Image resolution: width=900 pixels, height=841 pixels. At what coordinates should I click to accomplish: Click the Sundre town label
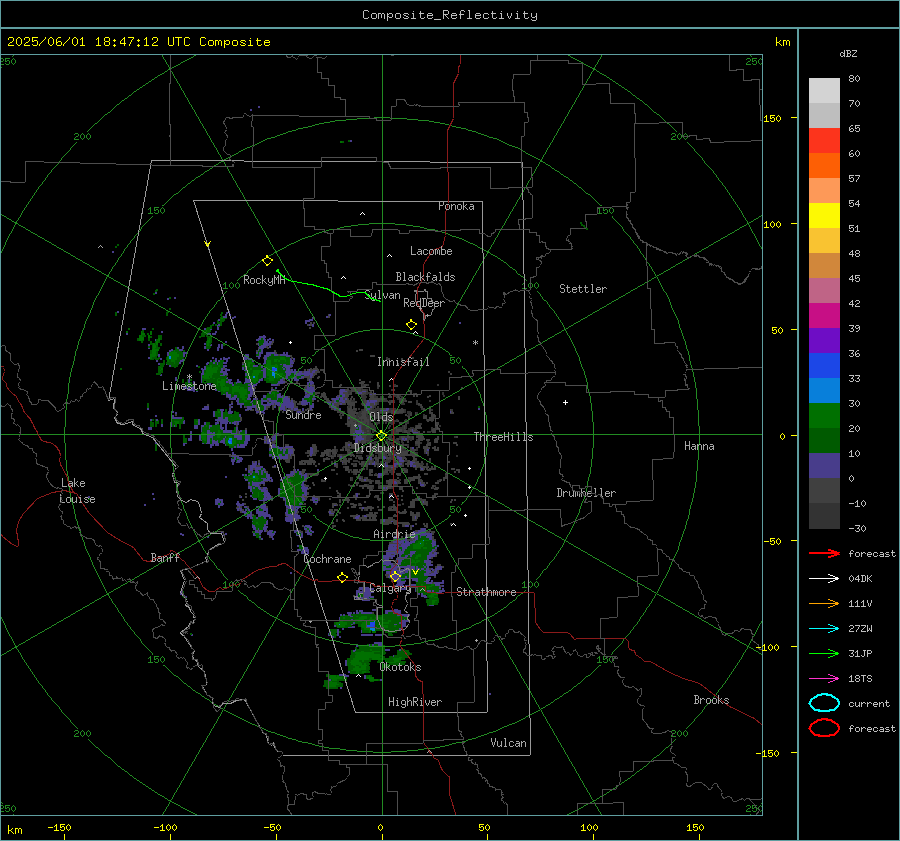pos(303,415)
